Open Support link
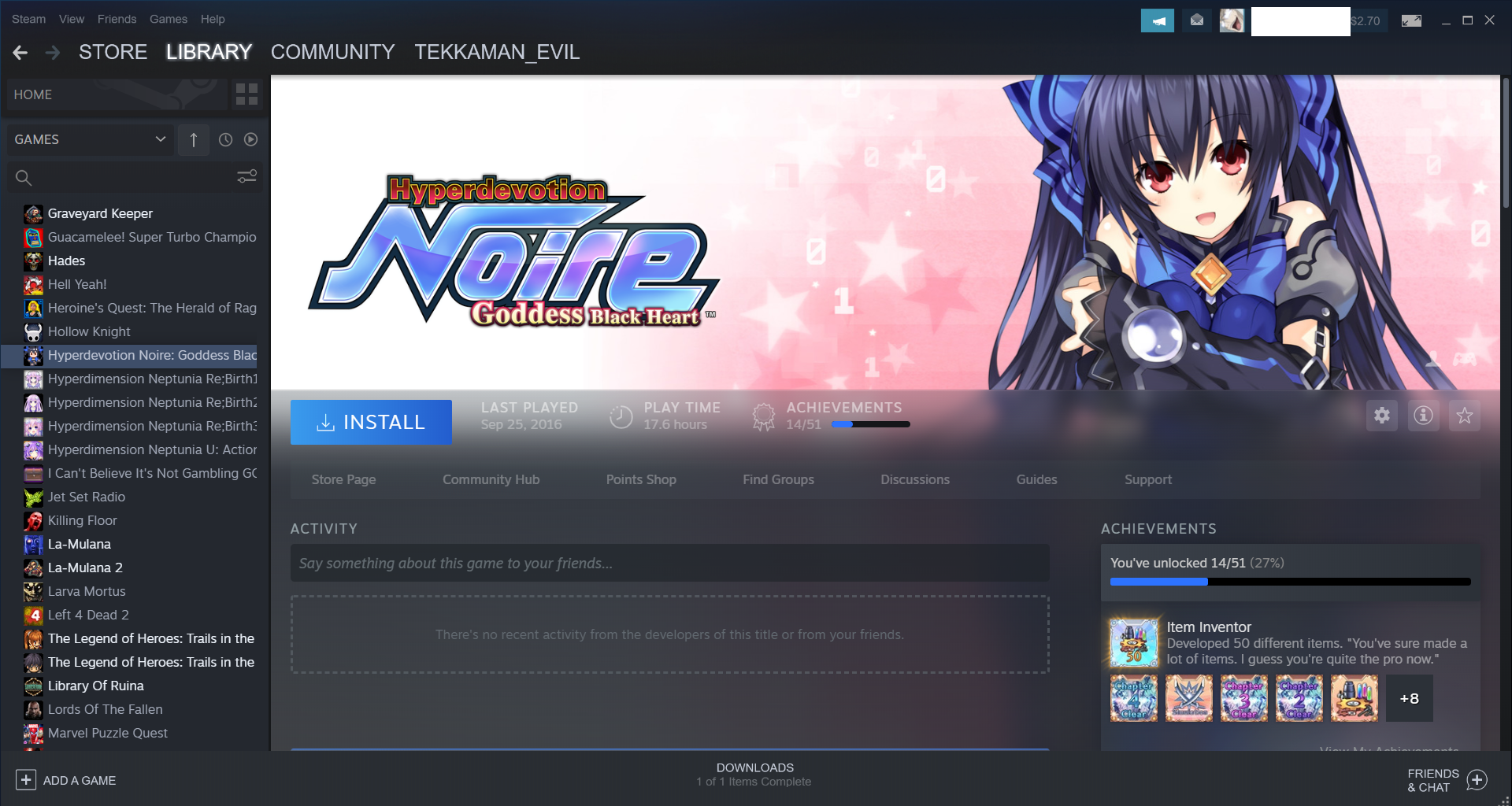Screen dimensions: 1512x806 pyautogui.click(x=1148, y=479)
